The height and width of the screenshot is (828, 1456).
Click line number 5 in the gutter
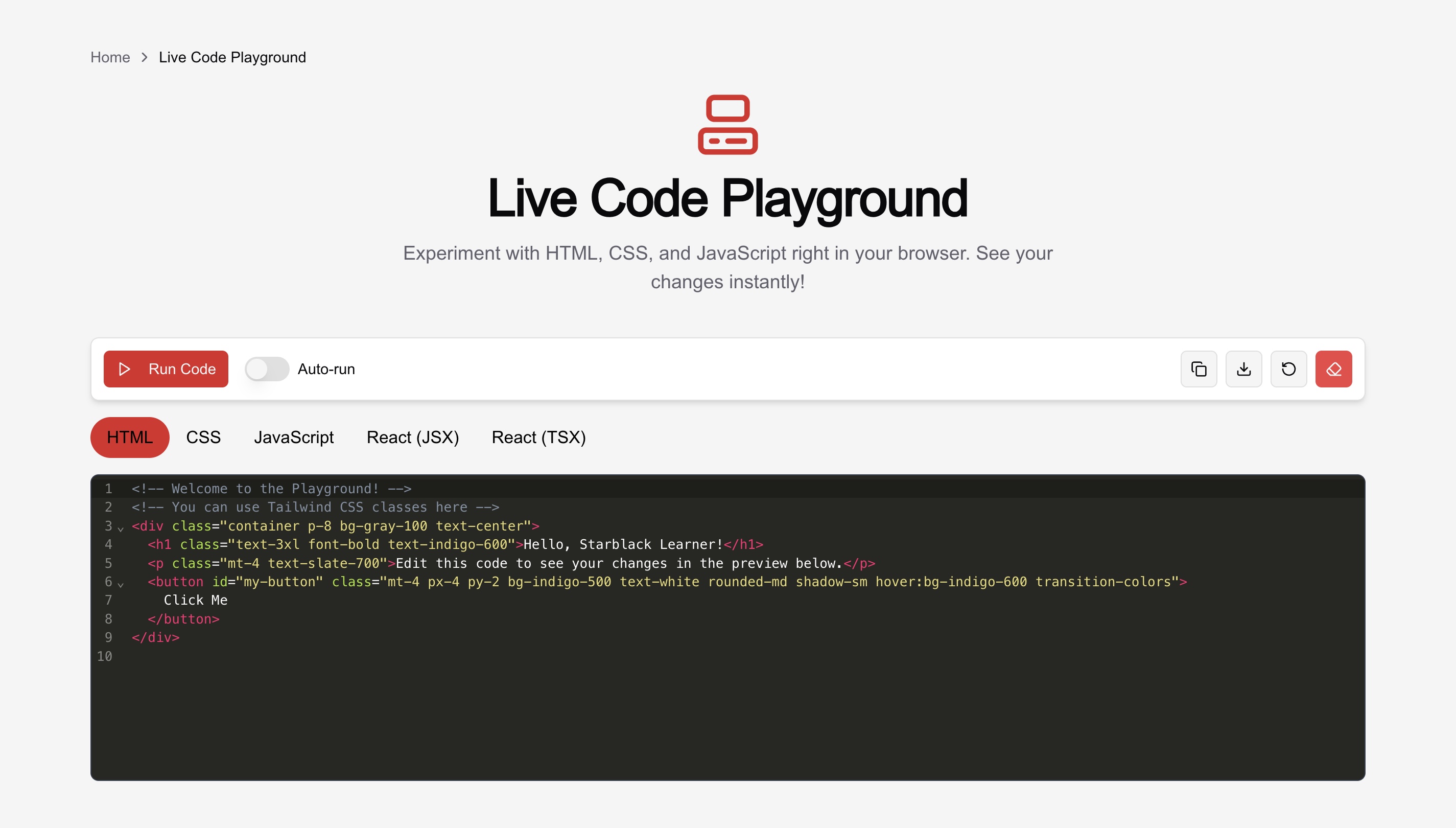coord(108,563)
